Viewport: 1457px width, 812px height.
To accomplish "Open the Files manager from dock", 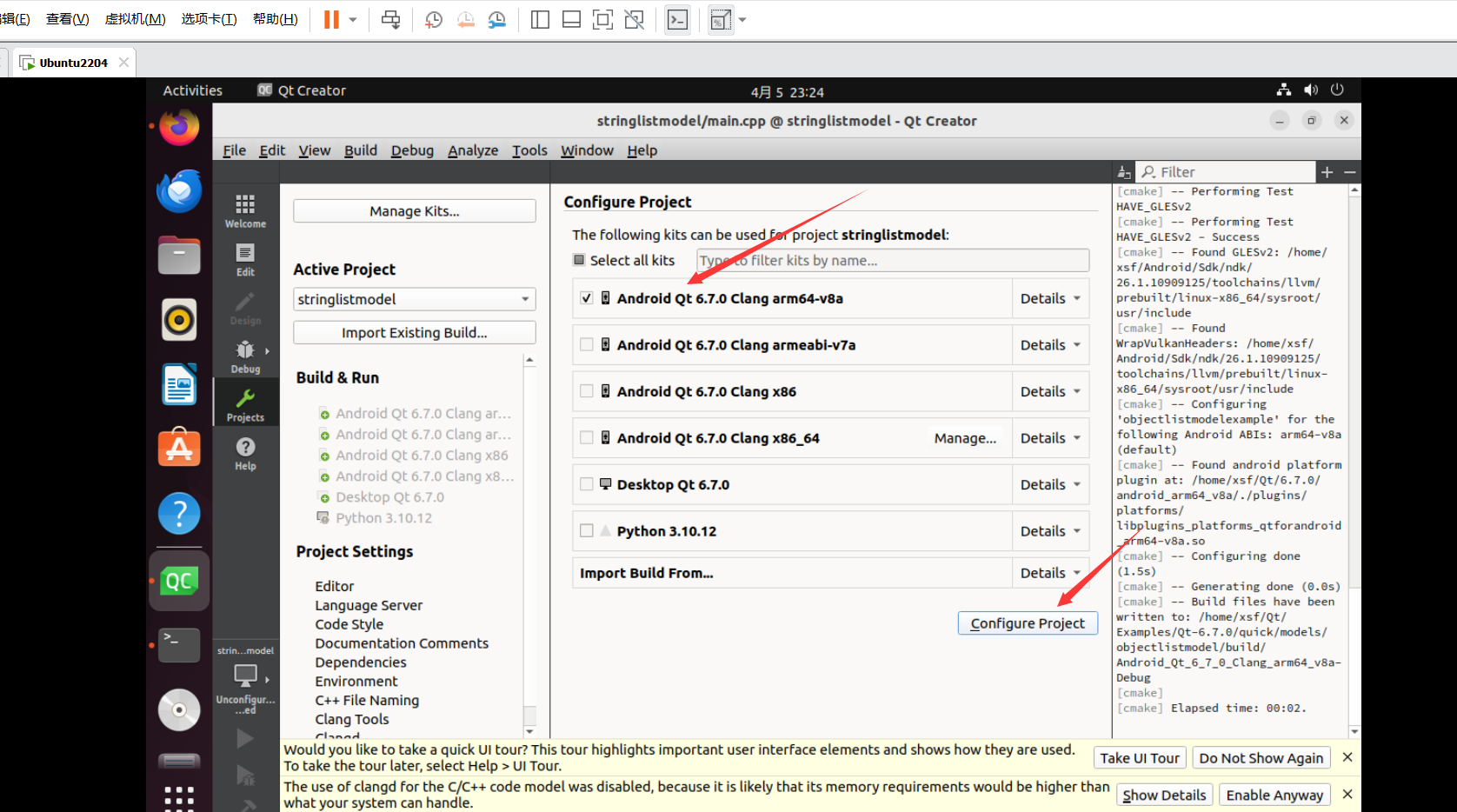I will (x=179, y=256).
